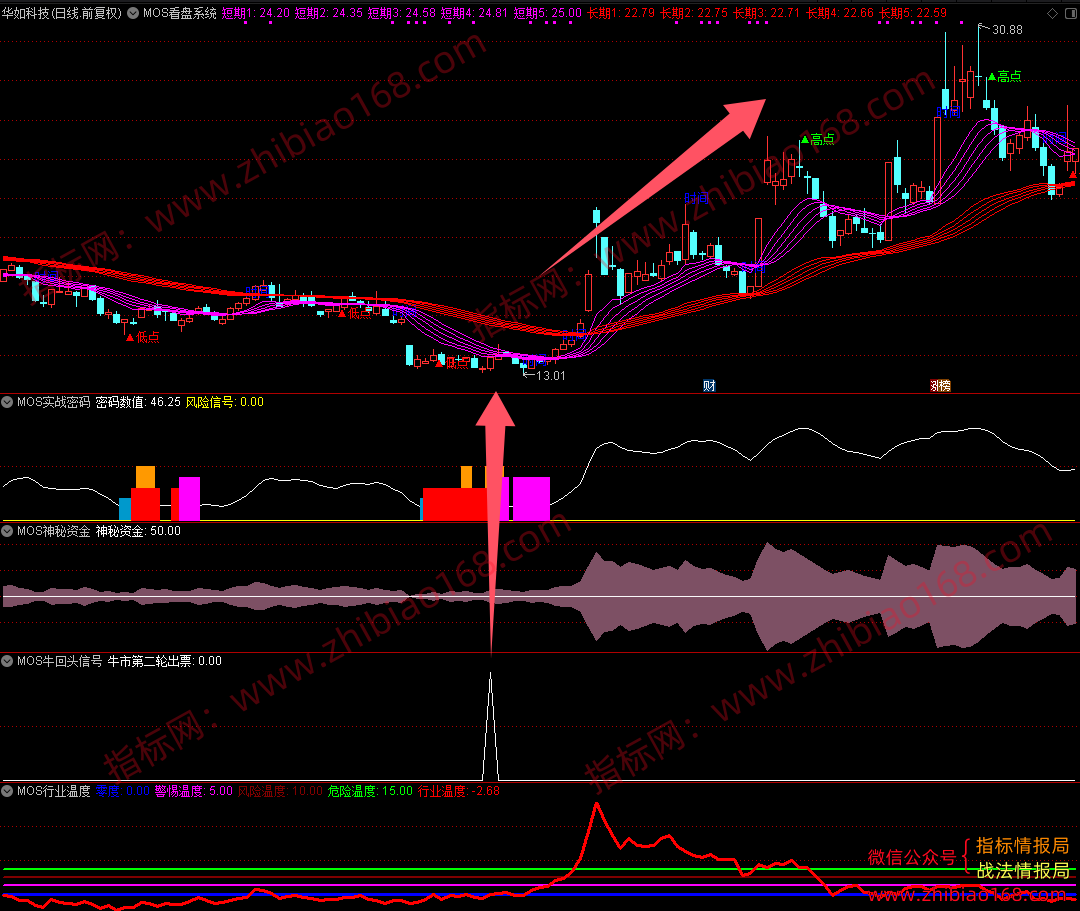Select the 短期5: 25.00 value
The width and height of the screenshot is (1080, 911).
click(548, 13)
